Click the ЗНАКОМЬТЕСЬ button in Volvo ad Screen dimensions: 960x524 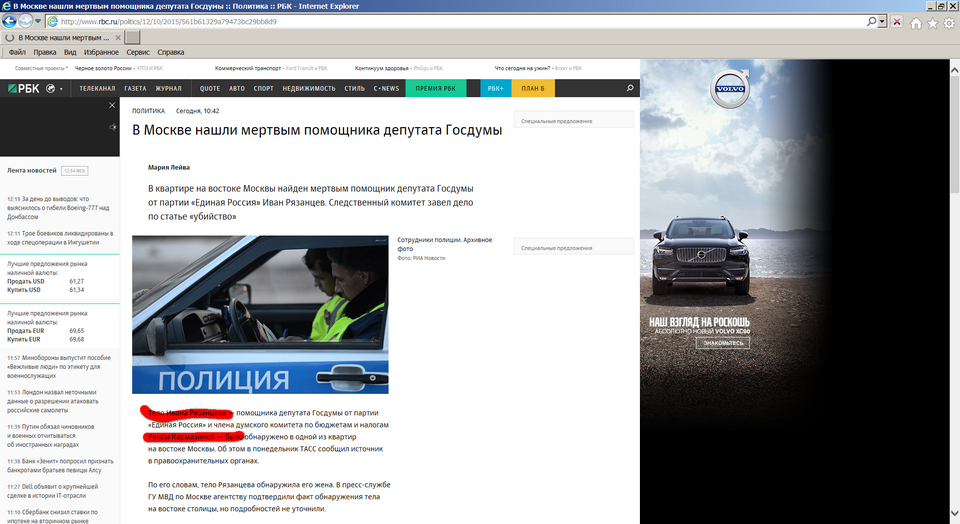click(723, 343)
